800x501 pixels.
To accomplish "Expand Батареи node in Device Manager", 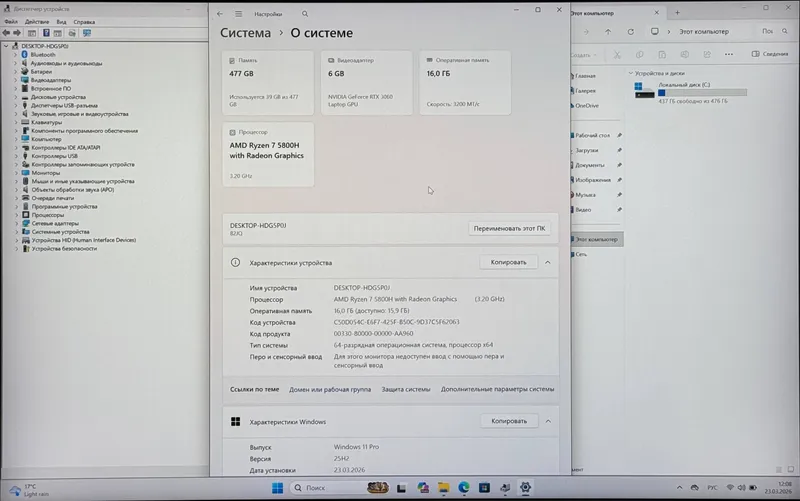I will pyautogui.click(x=15, y=72).
